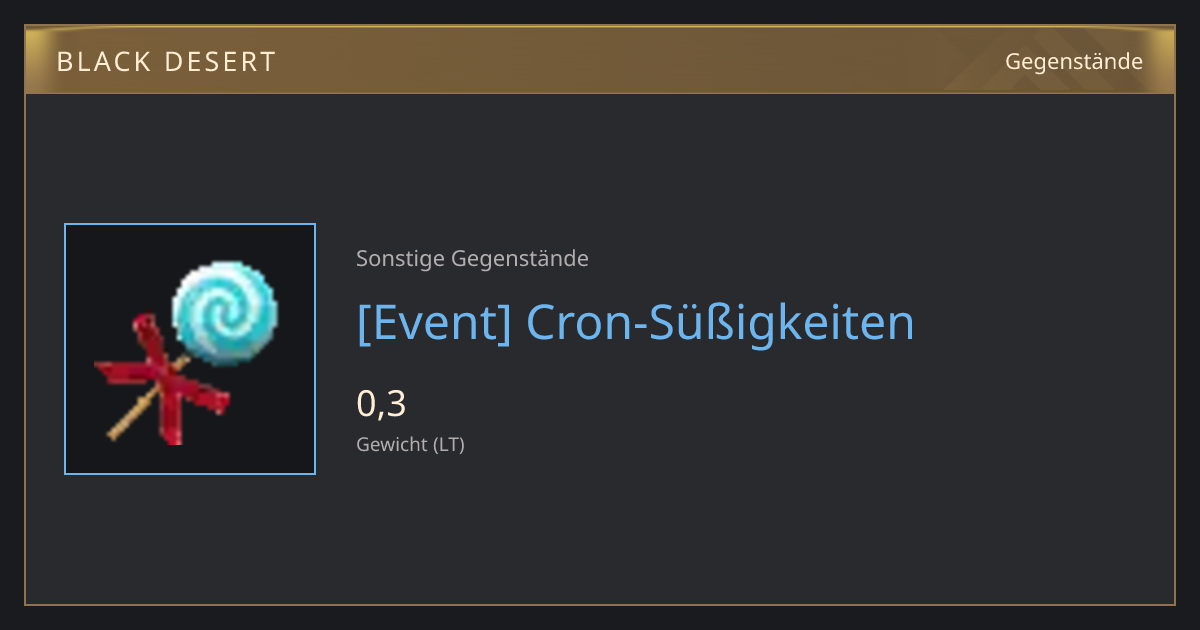Click the LT unit in weight label
This screenshot has width=1200, height=630.
click(x=448, y=445)
